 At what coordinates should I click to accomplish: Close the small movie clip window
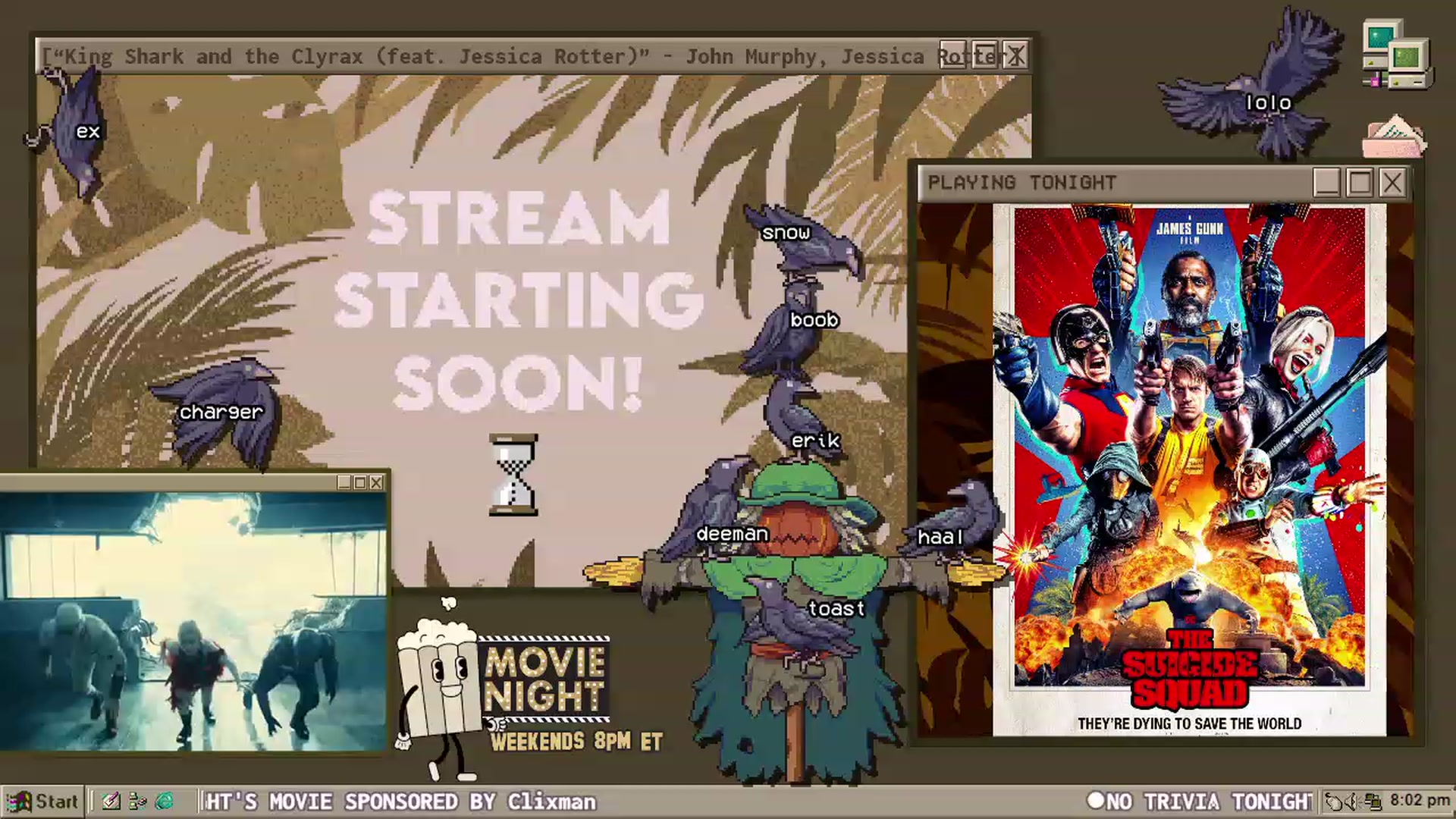click(x=376, y=482)
